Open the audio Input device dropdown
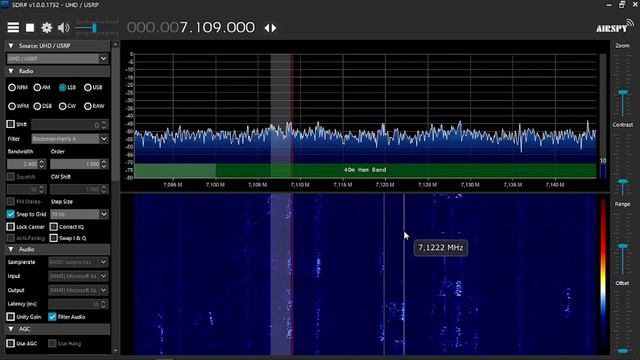The height and width of the screenshot is (360, 640). [78, 276]
